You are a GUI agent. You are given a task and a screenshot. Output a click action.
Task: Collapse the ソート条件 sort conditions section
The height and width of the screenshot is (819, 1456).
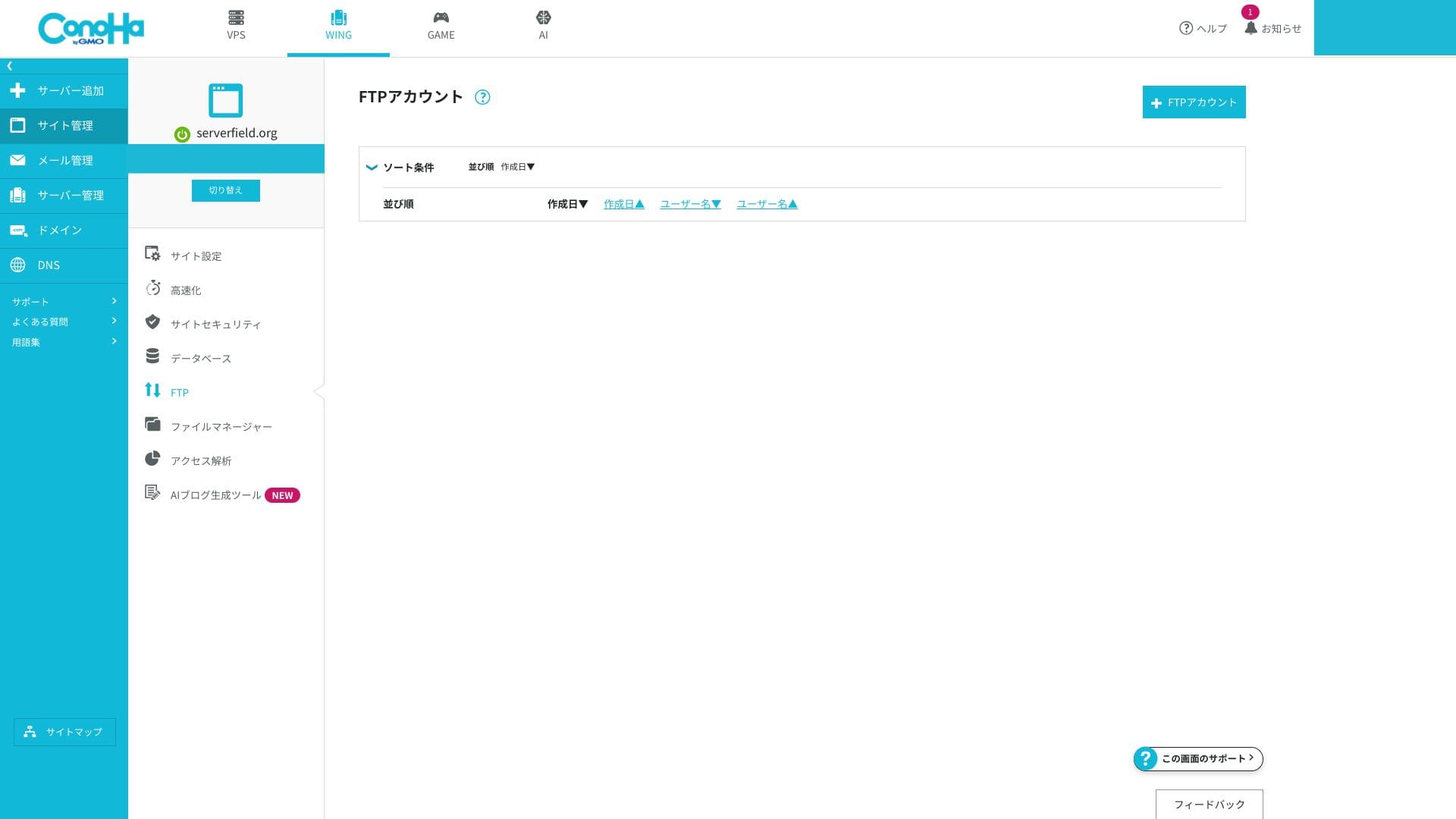pyautogui.click(x=372, y=168)
